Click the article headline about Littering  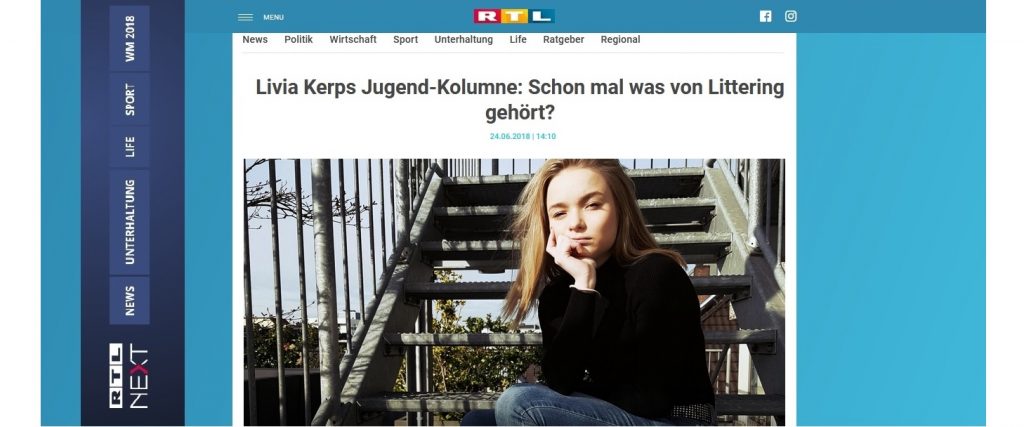click(520, 99)
